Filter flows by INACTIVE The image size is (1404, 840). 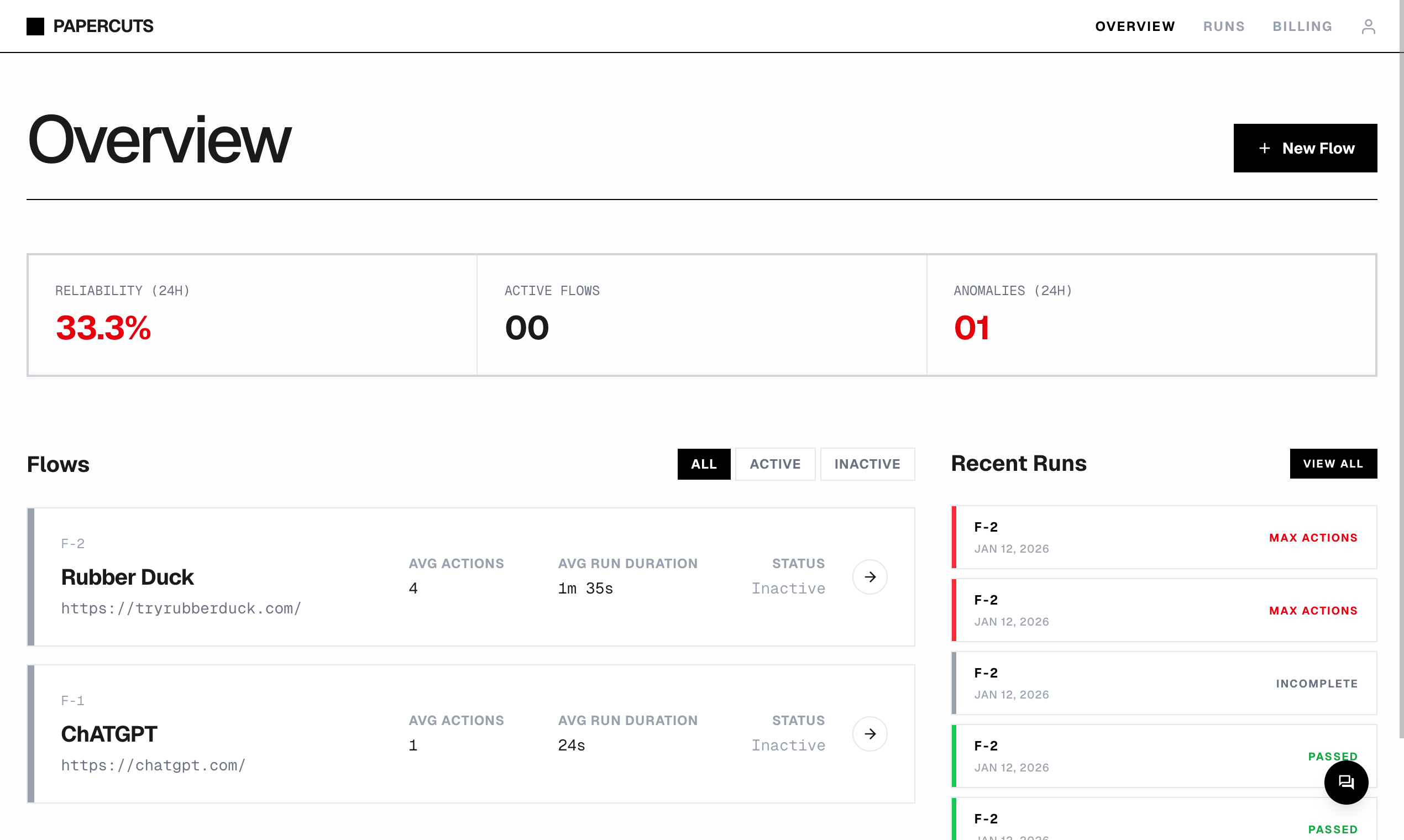click(x=867, y=464)
